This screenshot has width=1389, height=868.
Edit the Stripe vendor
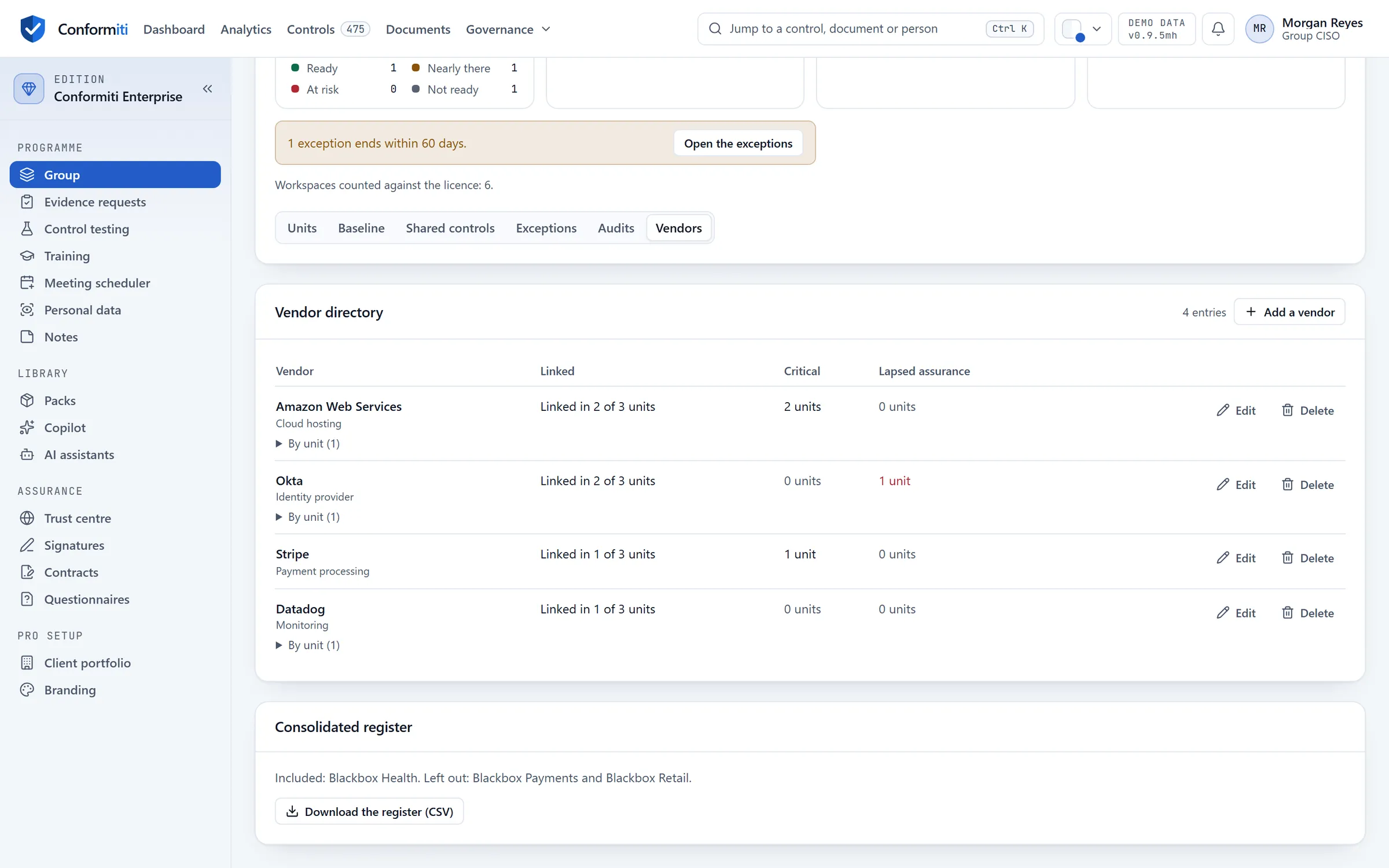coord(1236,558)
